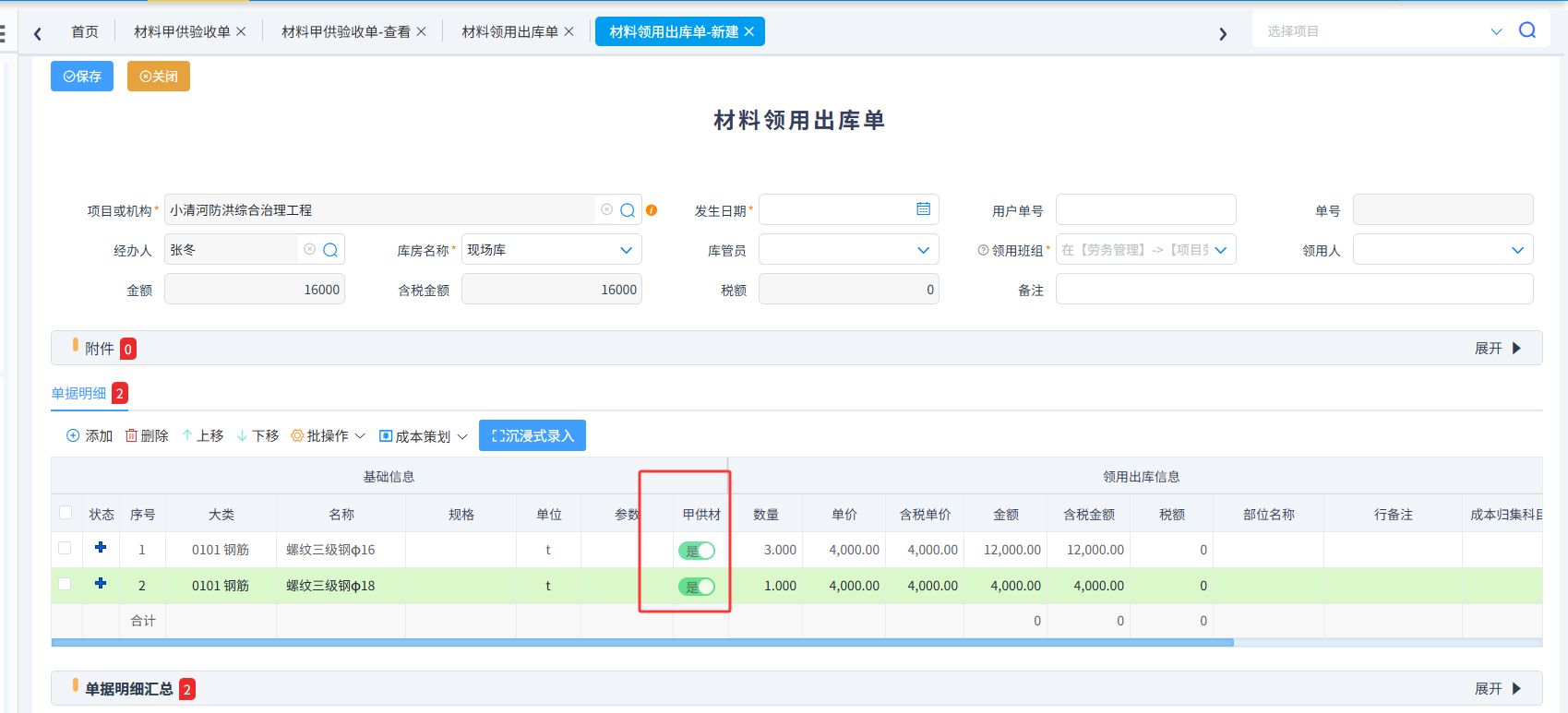
Task: Click 添加 to add a detail row
Action: 90,435
